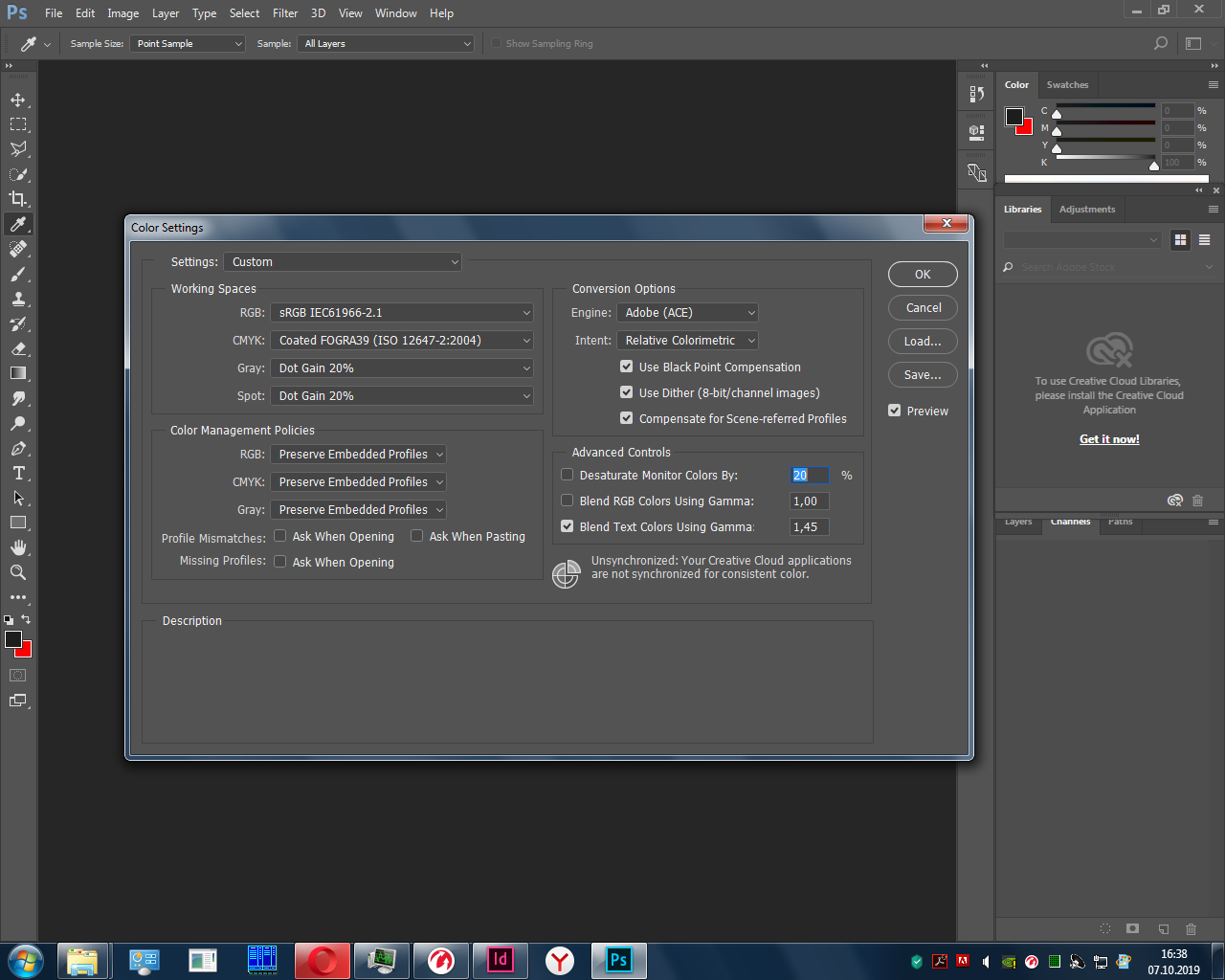
Task: Select the Eraser tool
Action: (x=18, y=348)
